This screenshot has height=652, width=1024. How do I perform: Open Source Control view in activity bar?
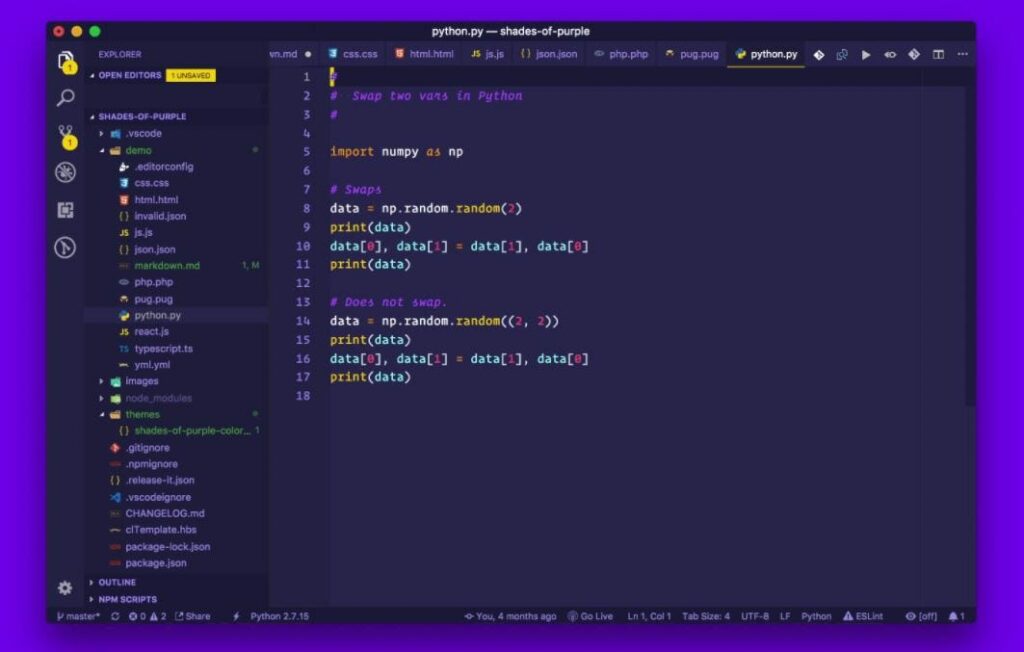pos(66,135)
